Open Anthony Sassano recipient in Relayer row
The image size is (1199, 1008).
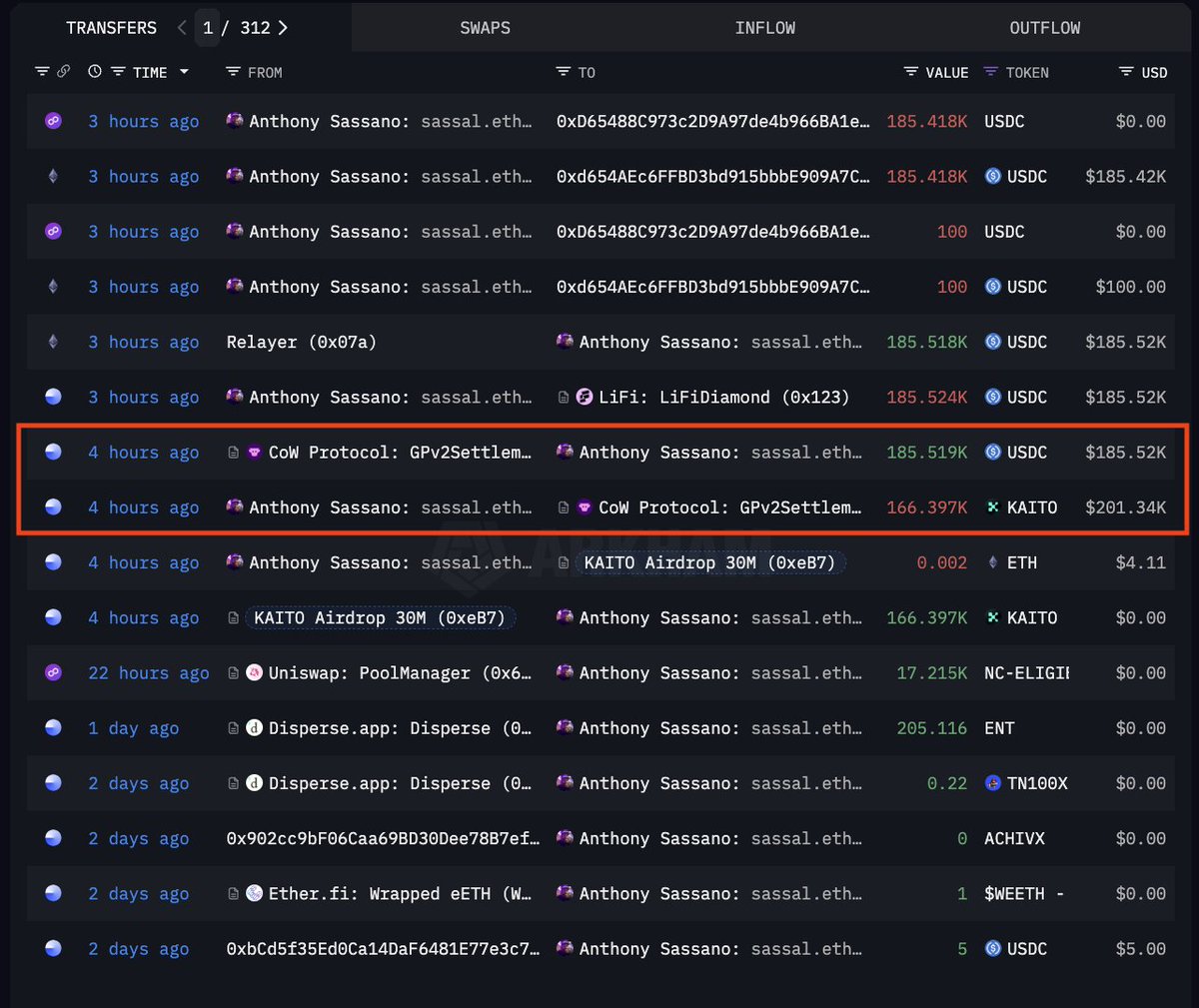point(720,342)
